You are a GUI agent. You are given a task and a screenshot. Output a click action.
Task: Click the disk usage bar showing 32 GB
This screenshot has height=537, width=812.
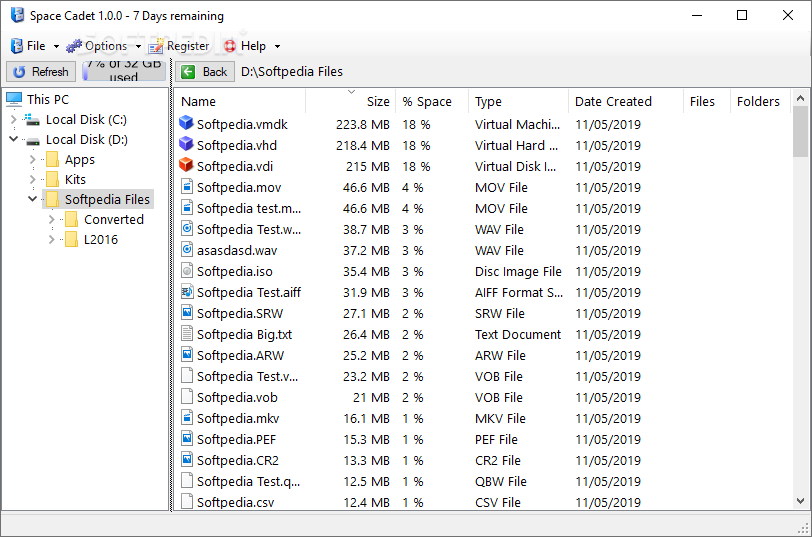coord(124,71)
